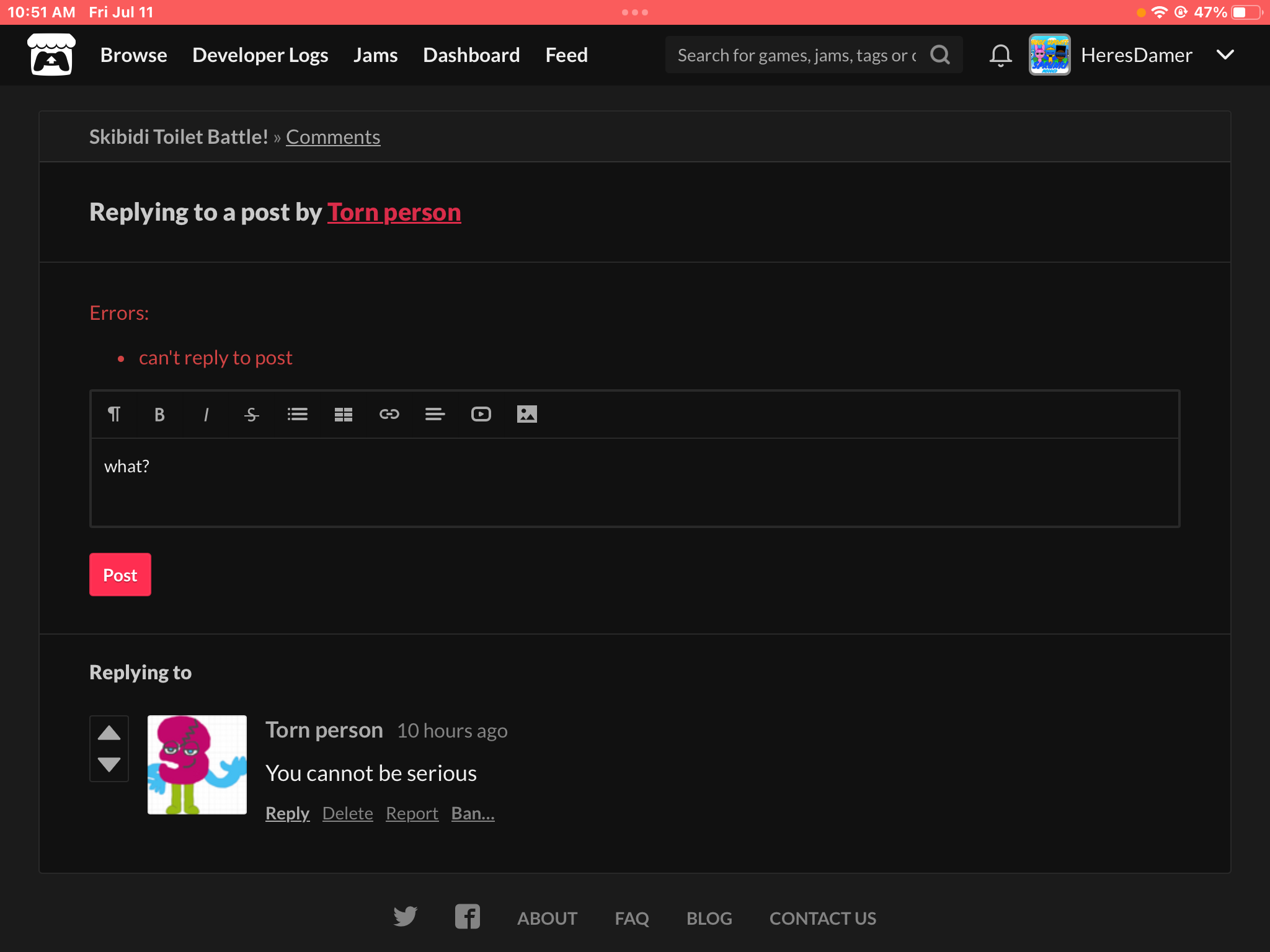Open Torn person's avatar thumbnail
Screen dimensions: 1270x952
click(197, 764)
